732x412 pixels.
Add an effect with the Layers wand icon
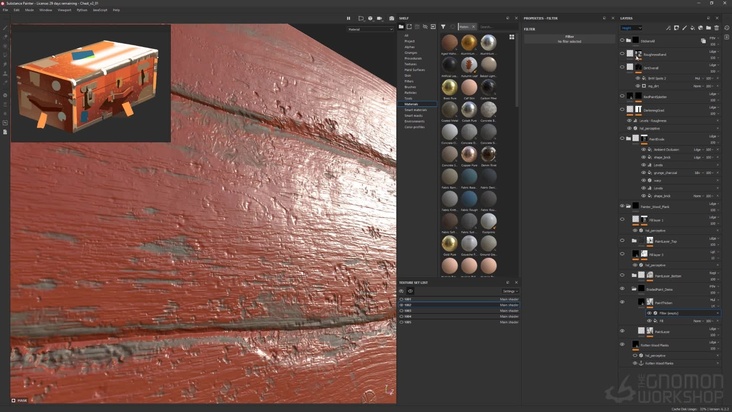coord(669,28)
